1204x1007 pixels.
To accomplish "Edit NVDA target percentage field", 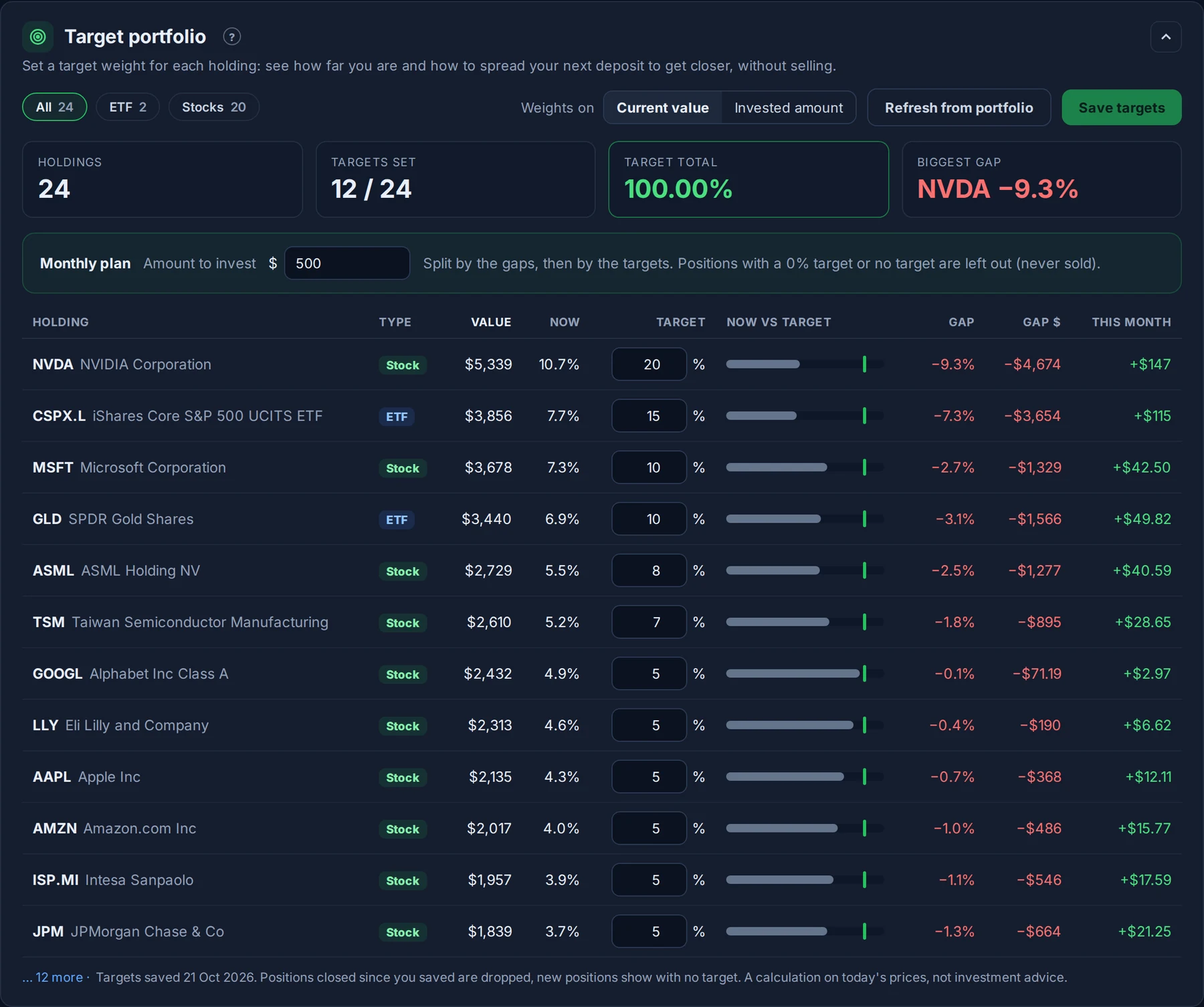I will point(649,364).
